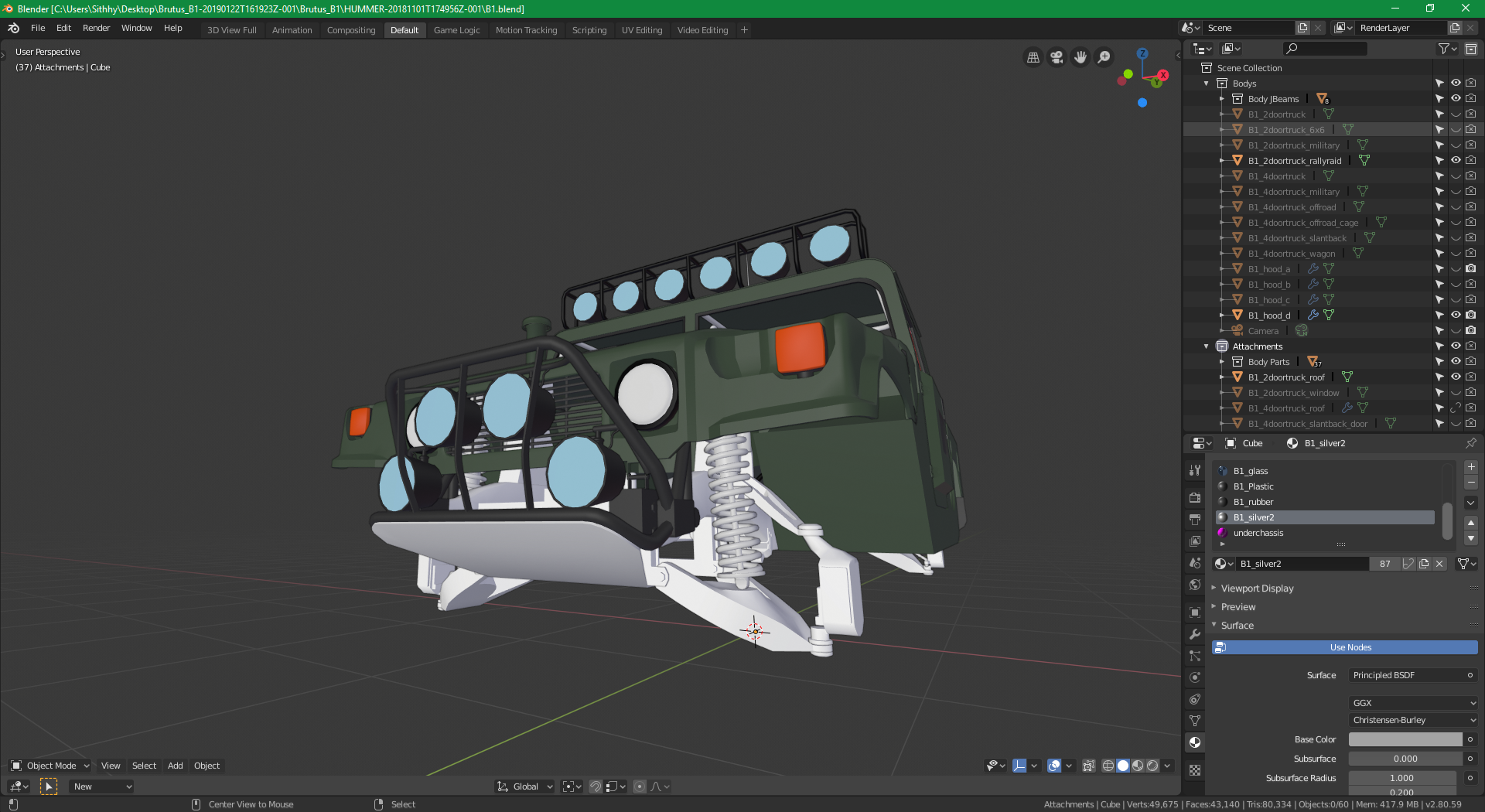Click the toggle camera view gizmo button
Image resolution: width=1485 pixels, height=812 pixels.
click(x=1057, y=57)
